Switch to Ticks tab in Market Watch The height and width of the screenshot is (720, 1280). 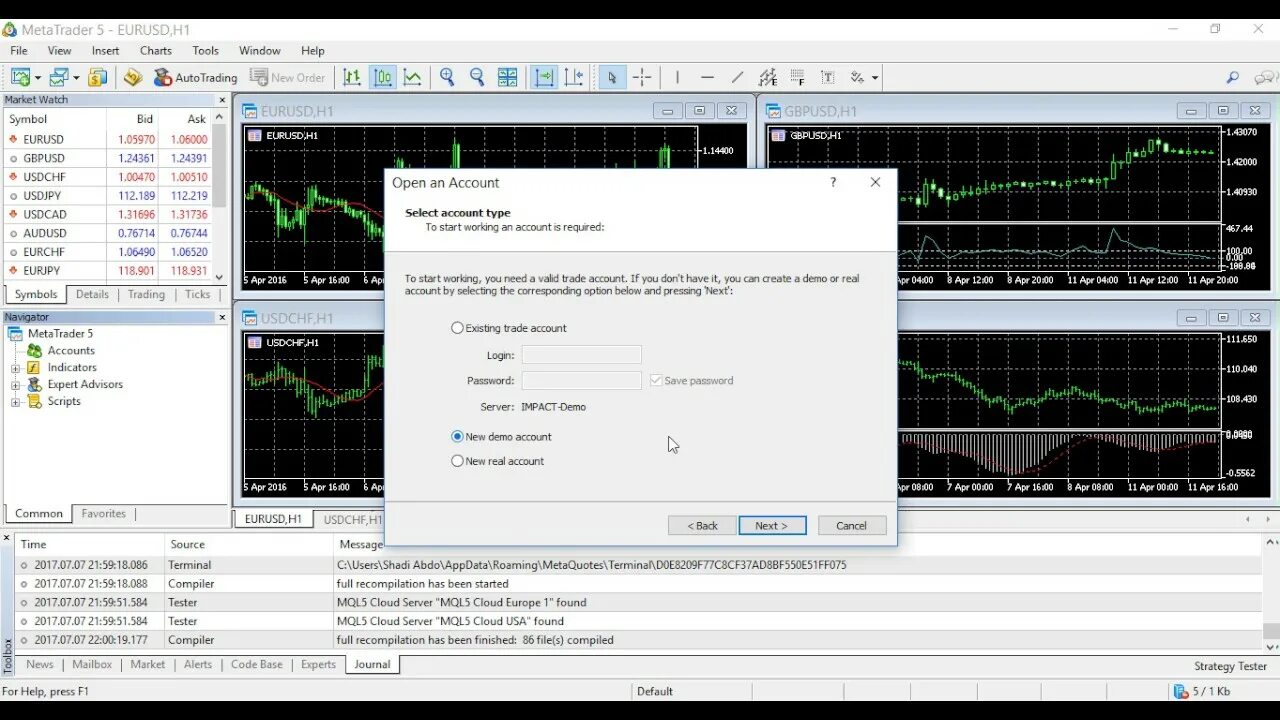198,295
